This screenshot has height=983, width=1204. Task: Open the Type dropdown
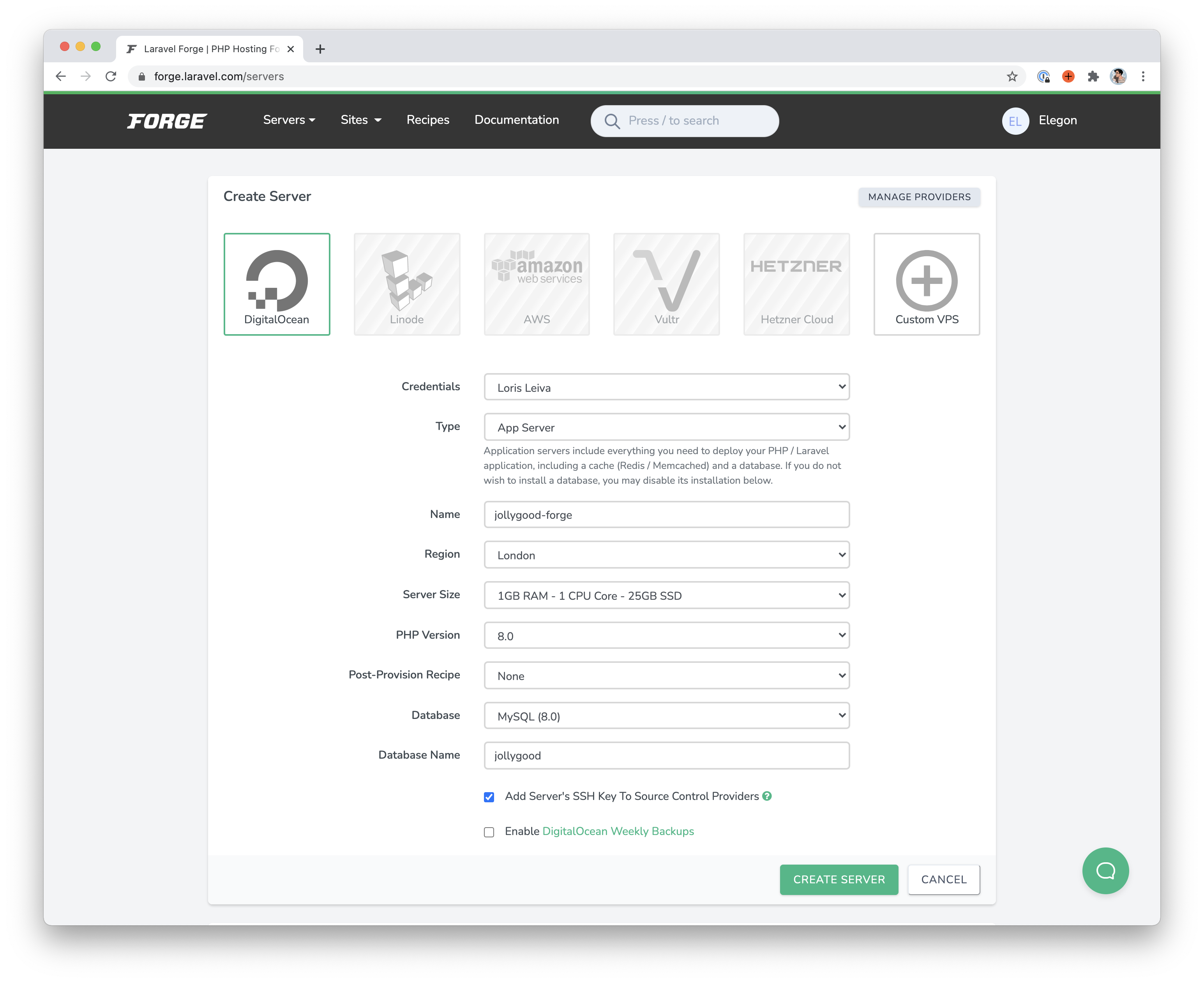click(x=666, y=426)
